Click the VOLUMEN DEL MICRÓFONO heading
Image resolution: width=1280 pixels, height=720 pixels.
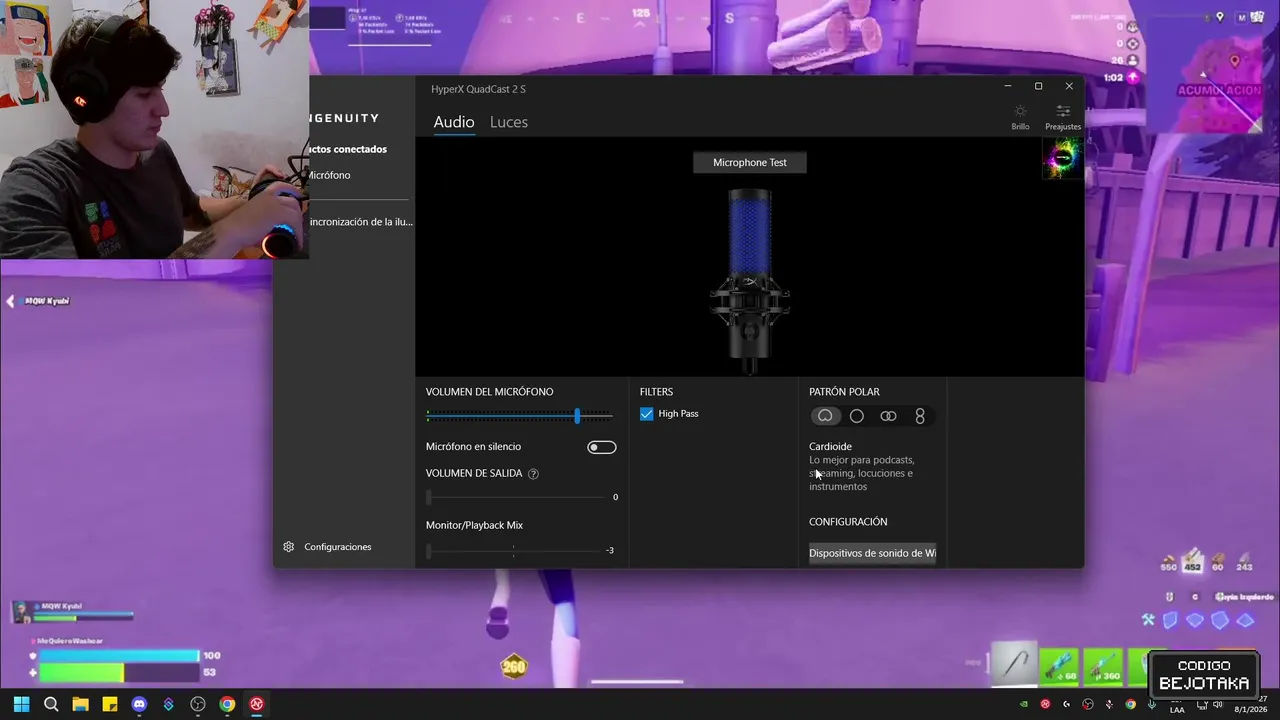(489, 392)
